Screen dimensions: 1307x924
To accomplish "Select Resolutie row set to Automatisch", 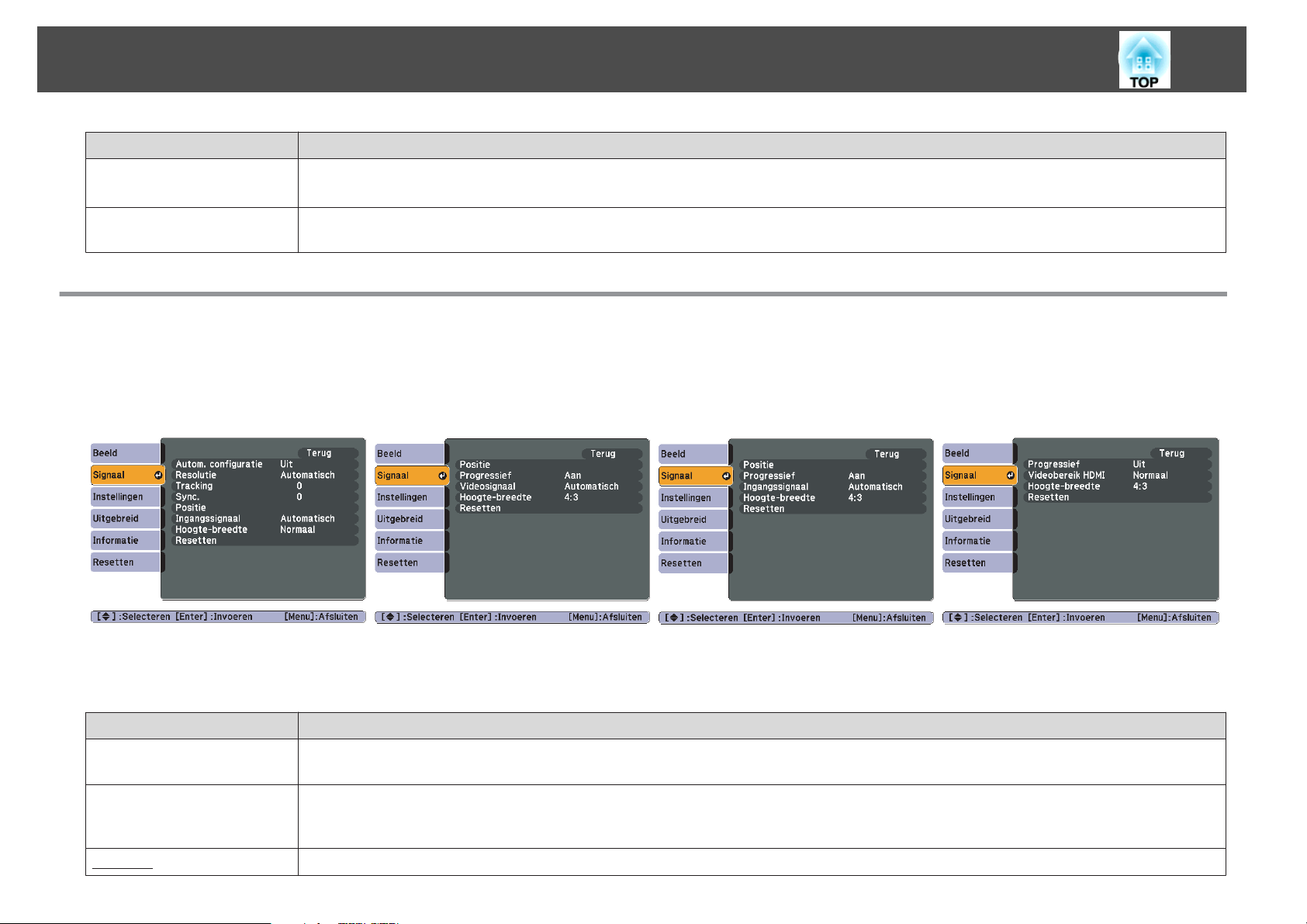I will point(265,475).
